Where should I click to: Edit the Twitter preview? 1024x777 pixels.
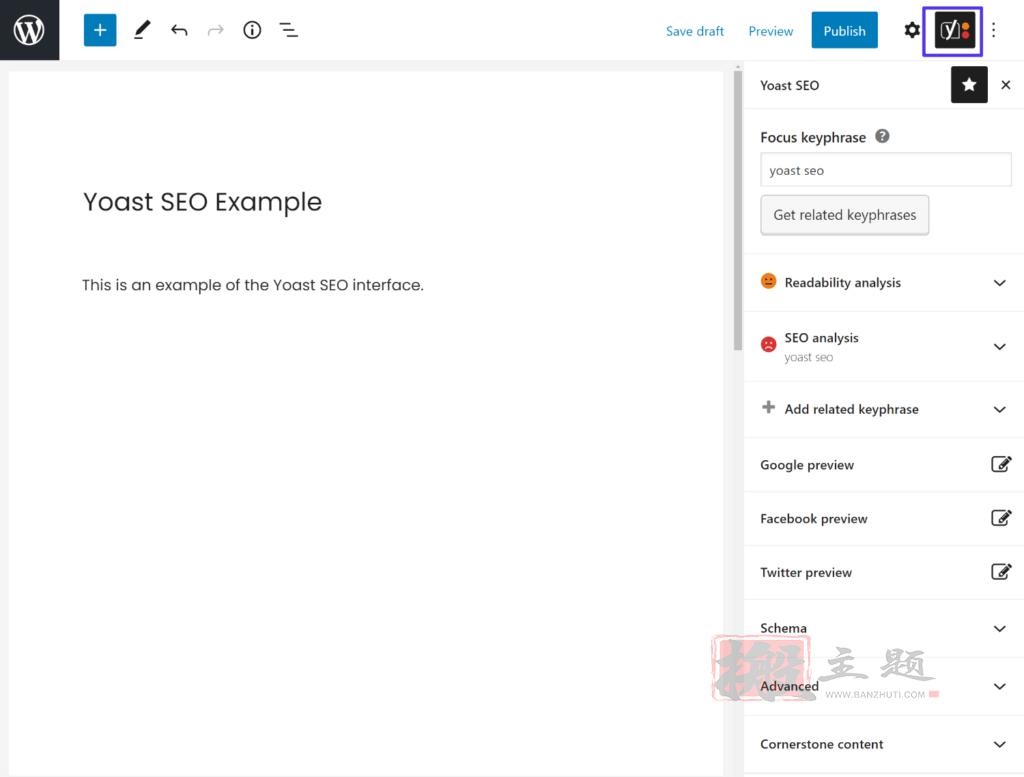tap(1001, 571)
